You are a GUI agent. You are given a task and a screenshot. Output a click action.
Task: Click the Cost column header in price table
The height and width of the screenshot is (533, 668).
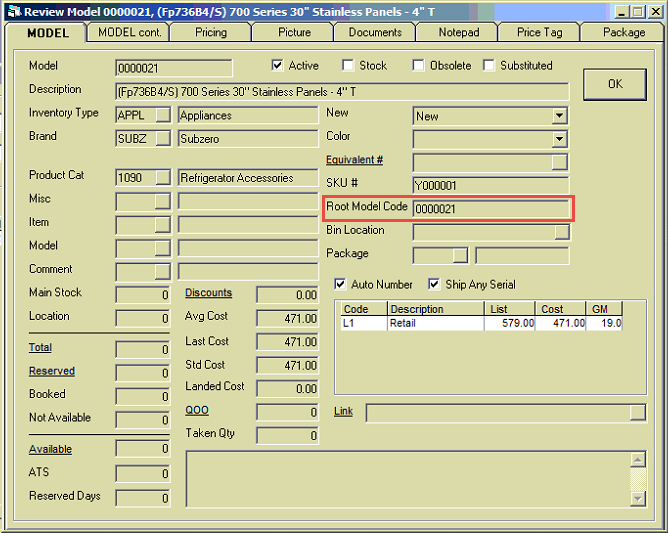point(560,308)
